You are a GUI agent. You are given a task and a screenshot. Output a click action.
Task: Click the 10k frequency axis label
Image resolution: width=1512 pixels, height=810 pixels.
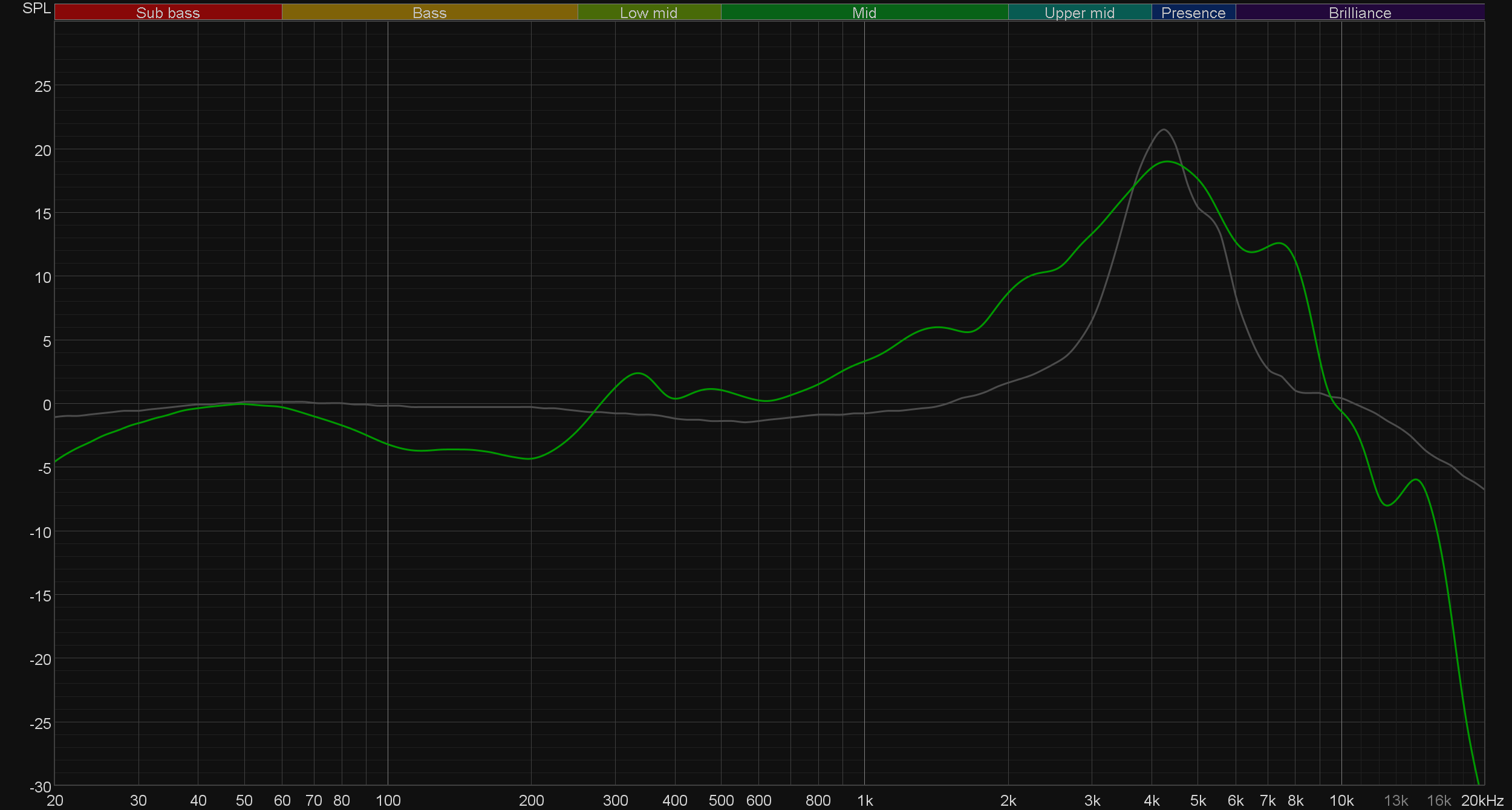coord(1341,801)
